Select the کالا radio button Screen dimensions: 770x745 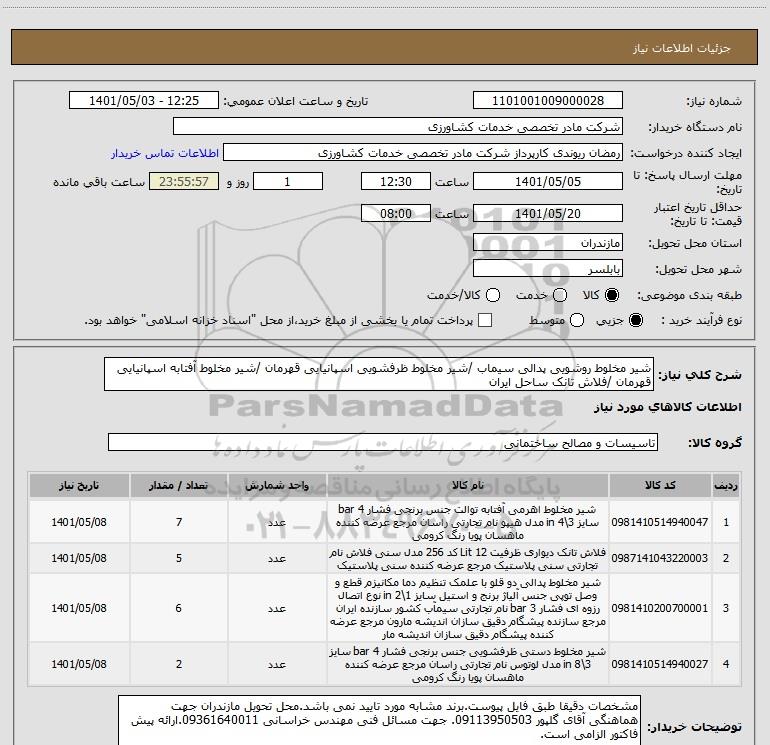612,295
